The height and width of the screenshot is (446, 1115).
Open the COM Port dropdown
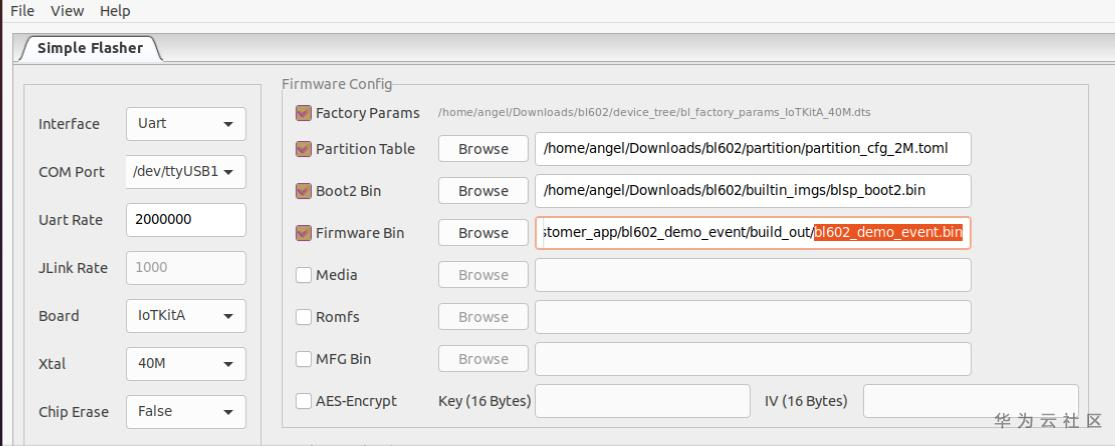(x=185, y=172)
